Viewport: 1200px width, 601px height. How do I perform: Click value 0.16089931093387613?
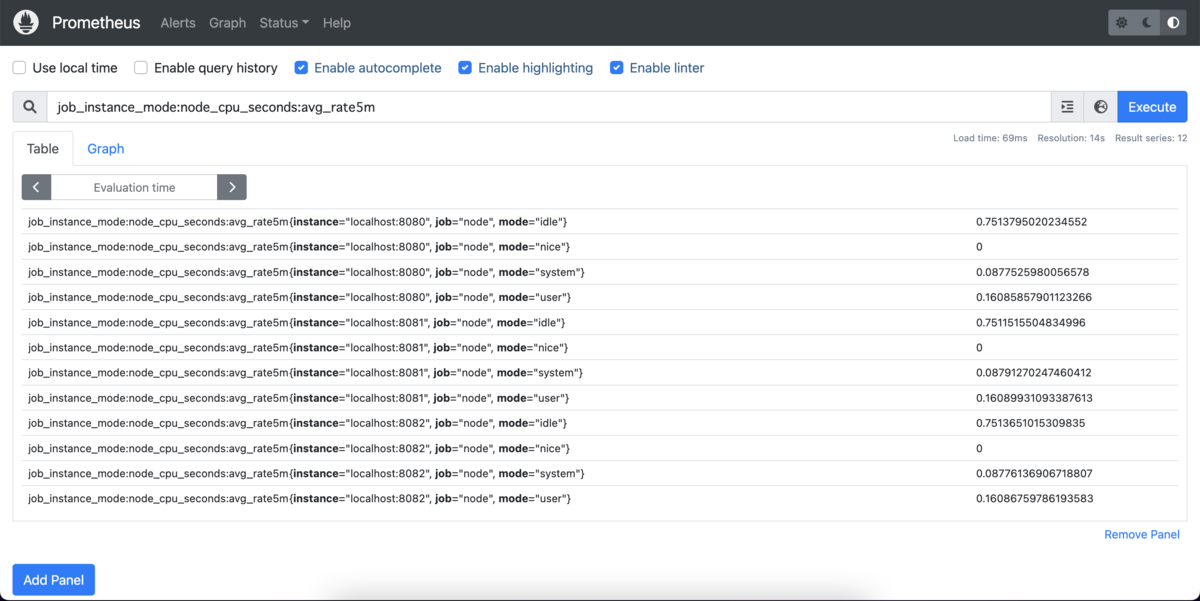pyautogui.click(x=1034, y=398)
